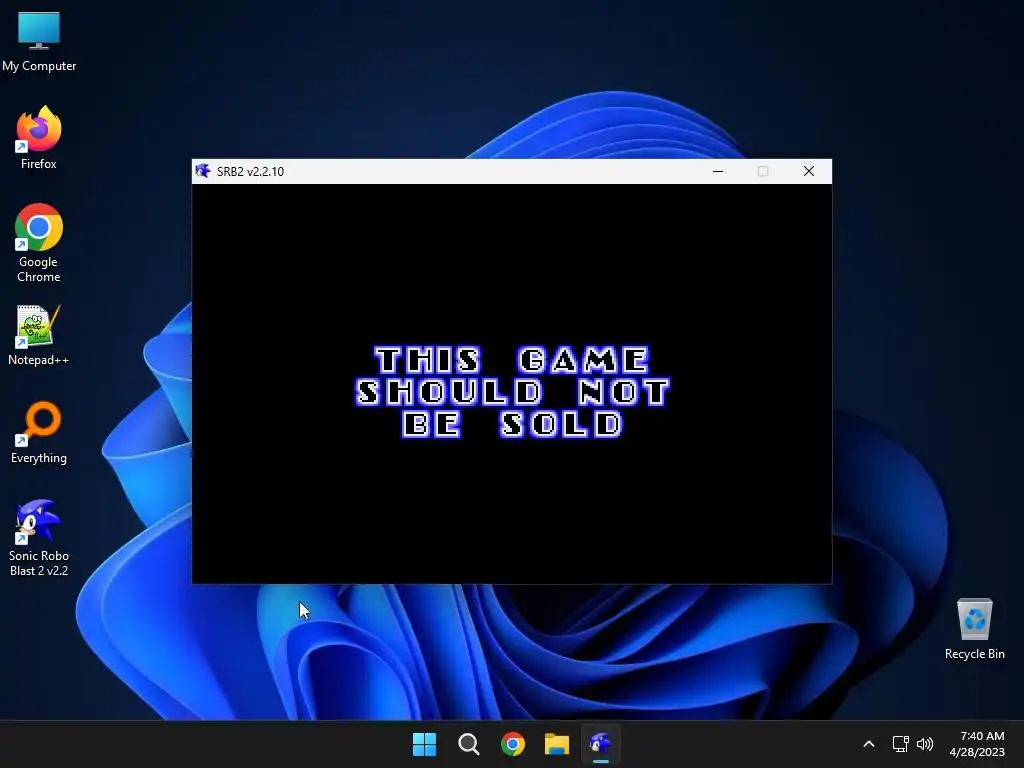The image size is (1024, 768).
Task: Click the disabled maximize button in SRB2 window
Action: coord(763,171)
